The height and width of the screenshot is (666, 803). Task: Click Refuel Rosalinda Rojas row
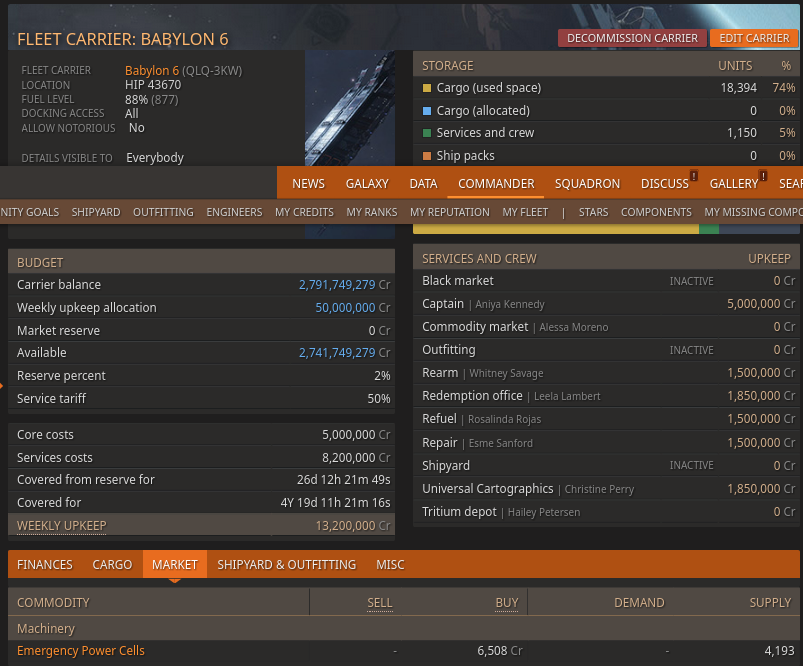pyautogui.click(x=606, y=419)
